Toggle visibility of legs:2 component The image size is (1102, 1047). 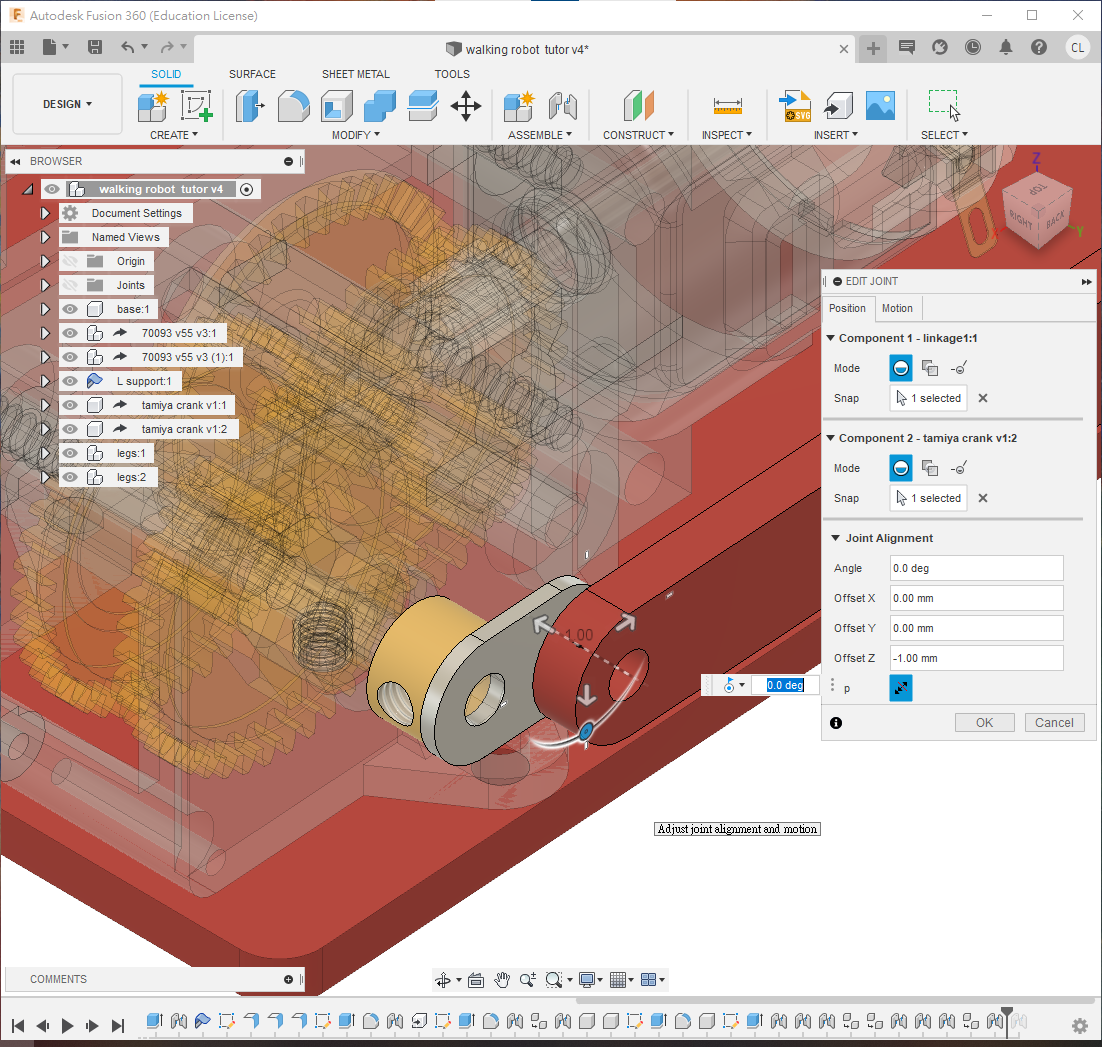point(70,477)
